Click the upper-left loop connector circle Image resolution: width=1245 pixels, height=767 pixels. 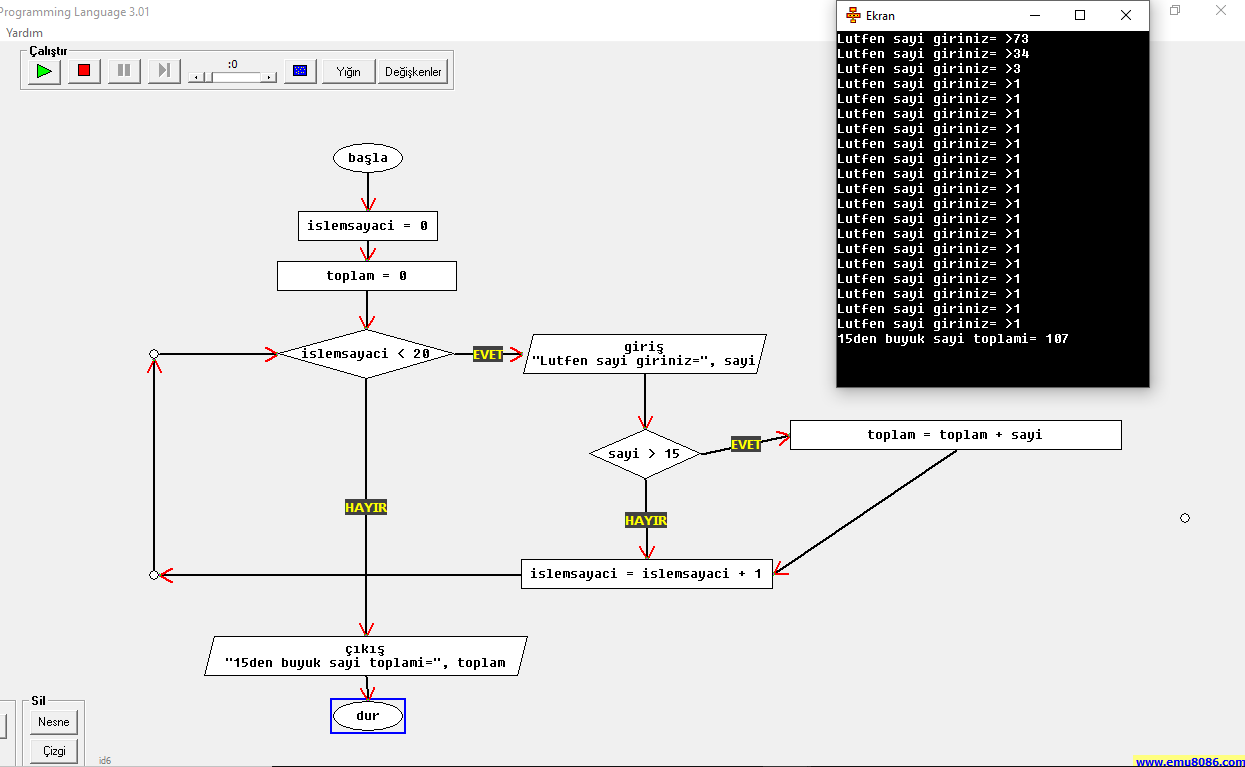(x=153, y=354)
